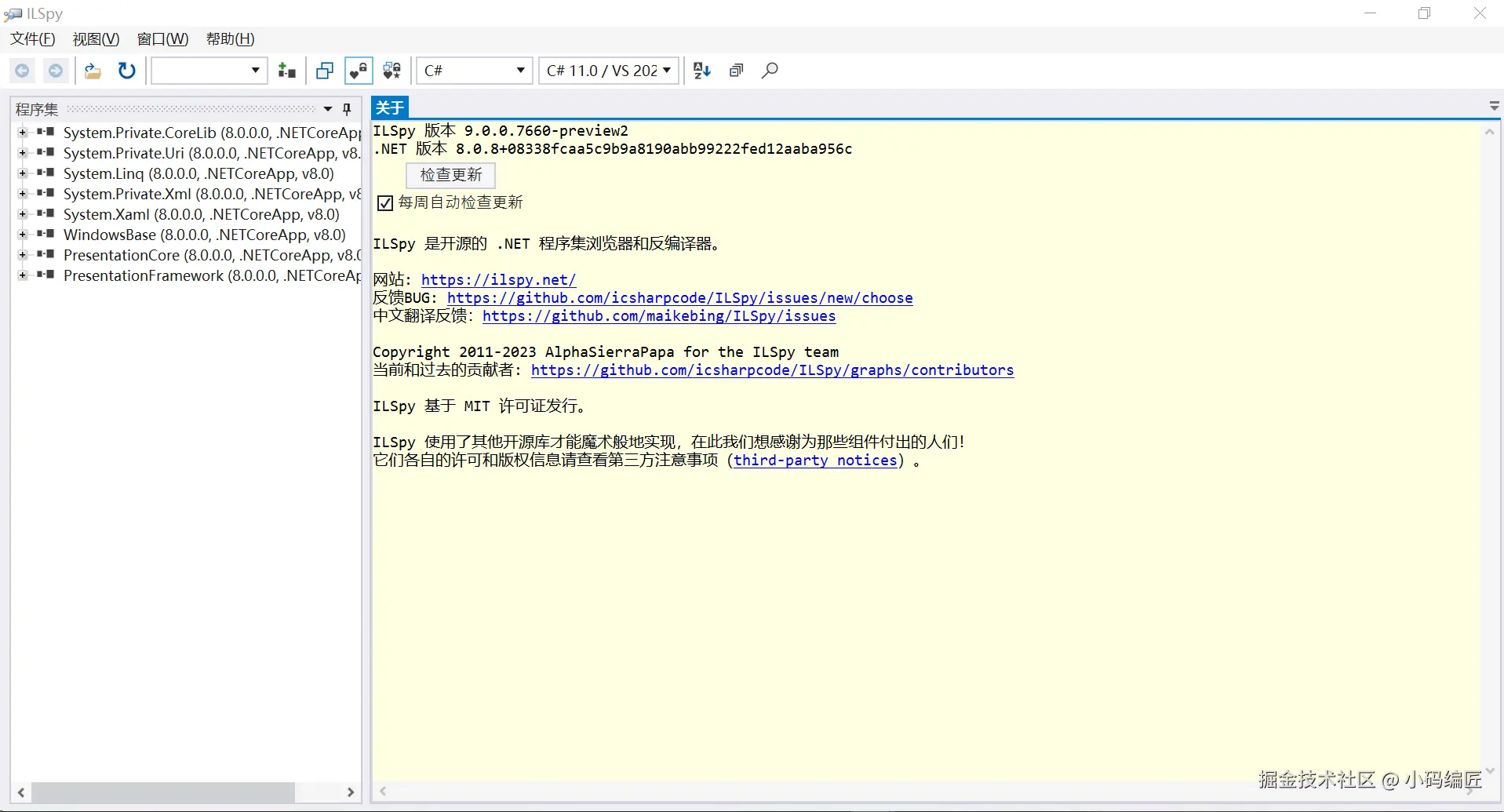This screenshot has height=812, width=1504.
Task: Click the WindowsBase assembly icon
Action: 46,234
